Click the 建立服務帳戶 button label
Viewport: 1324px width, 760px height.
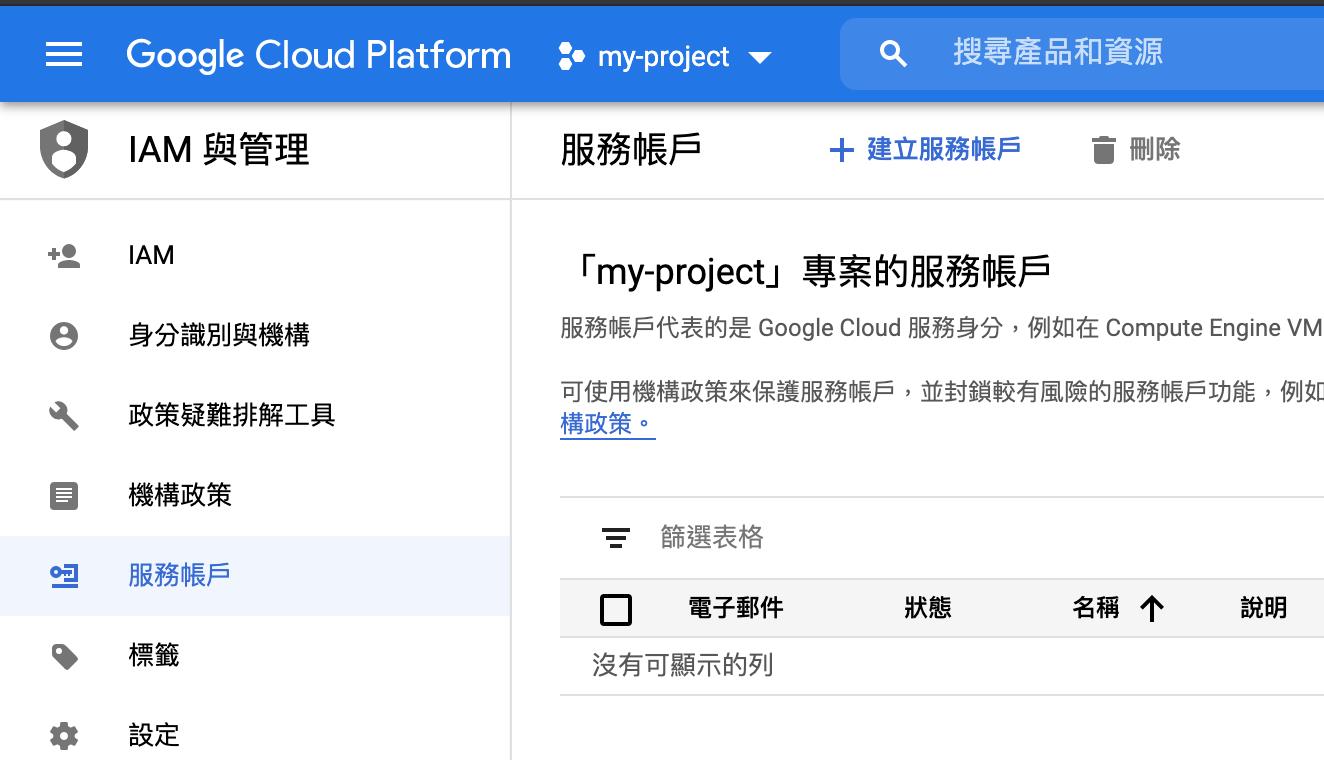944,149
